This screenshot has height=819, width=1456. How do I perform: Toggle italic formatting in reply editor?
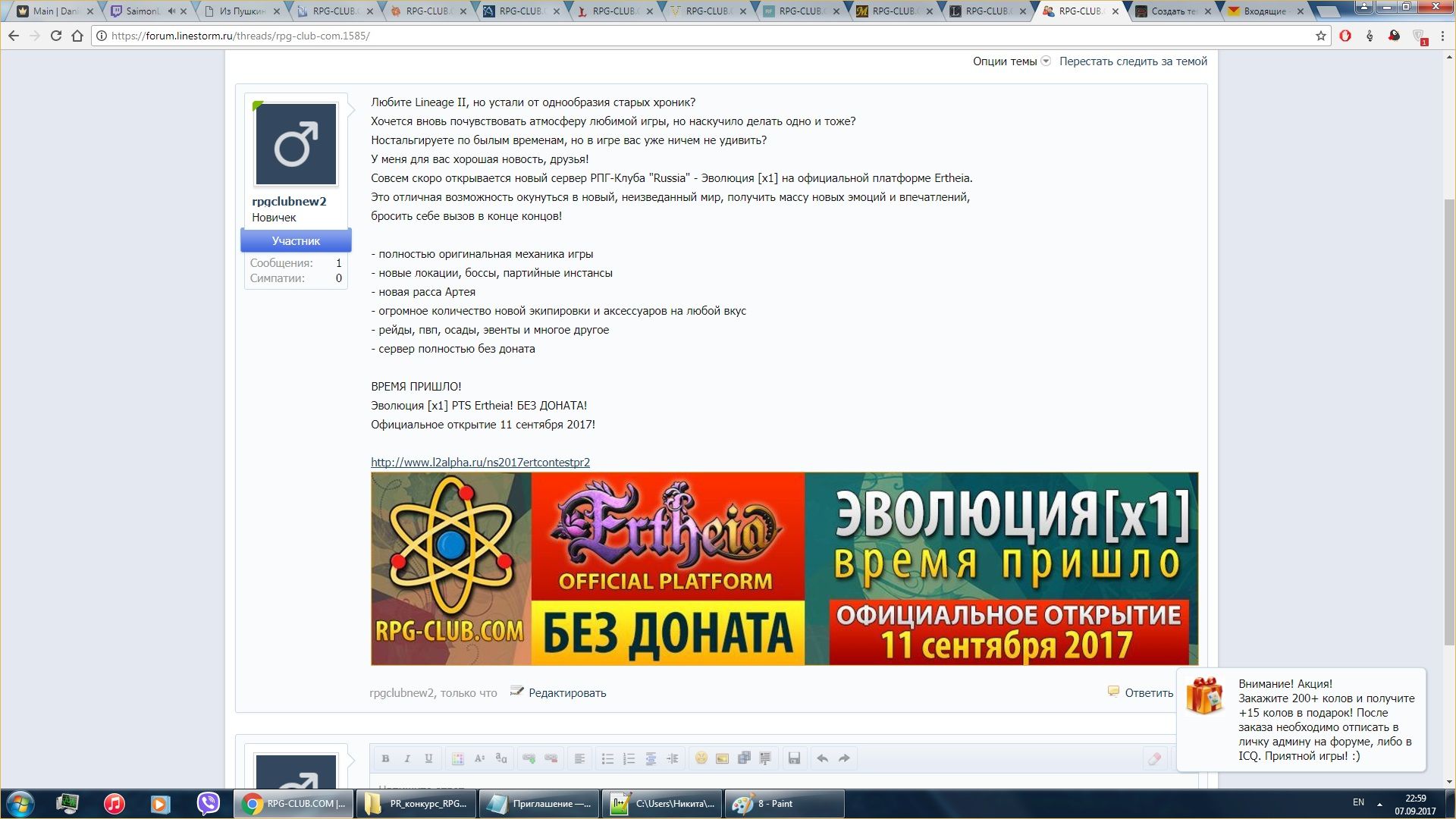(x=407, y=758)
